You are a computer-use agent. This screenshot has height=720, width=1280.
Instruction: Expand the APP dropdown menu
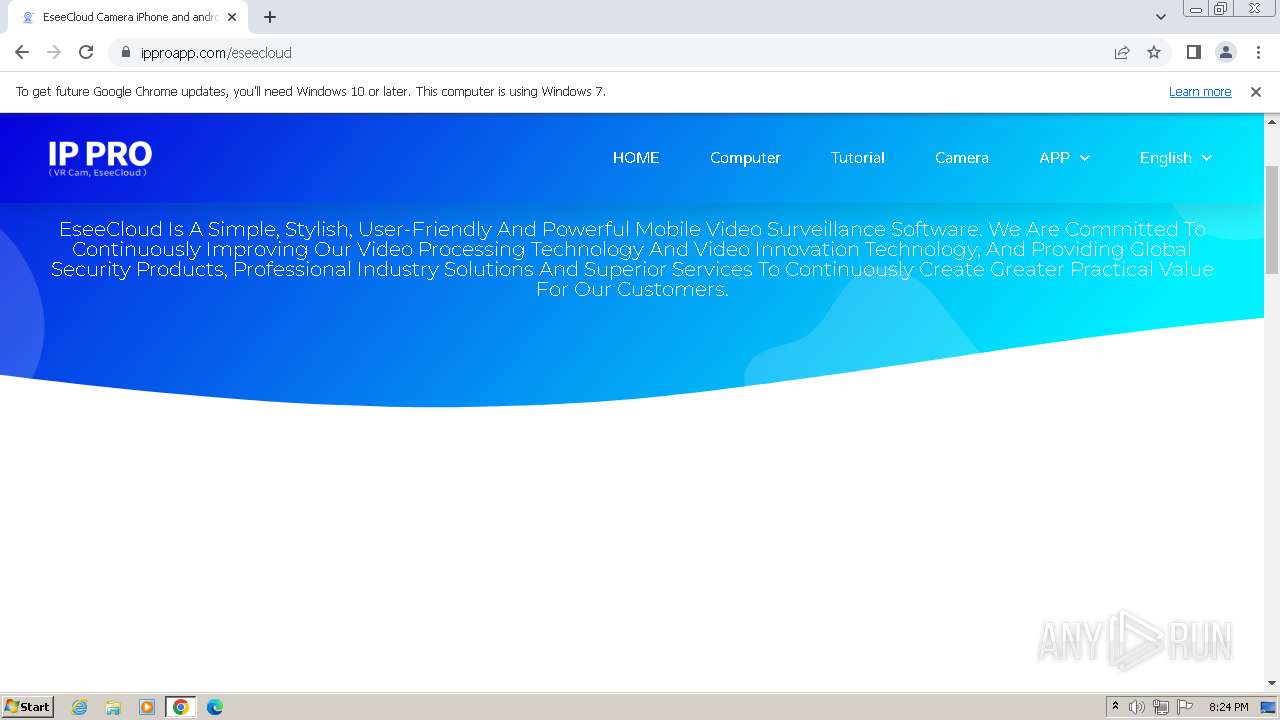1064,158
